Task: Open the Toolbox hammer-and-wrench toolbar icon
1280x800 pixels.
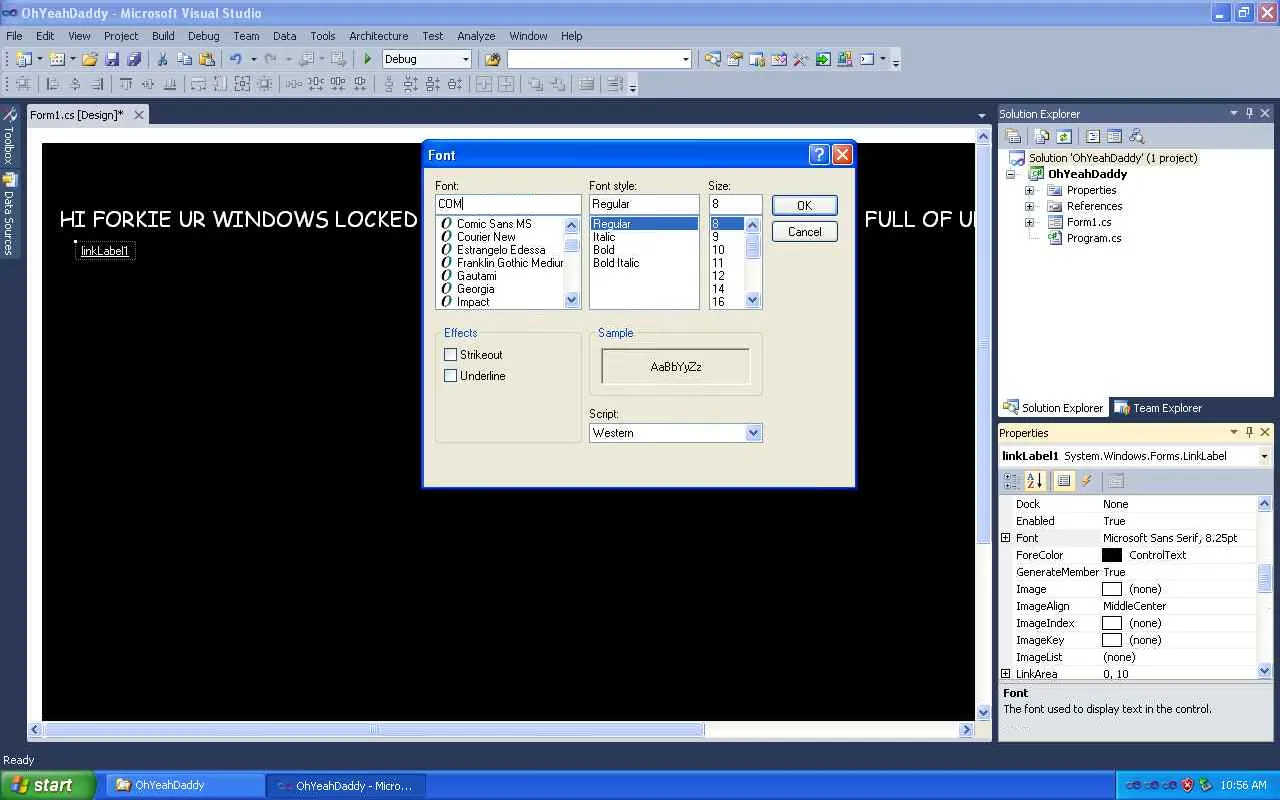Action: pyautogui.click(x=800, y=60)
